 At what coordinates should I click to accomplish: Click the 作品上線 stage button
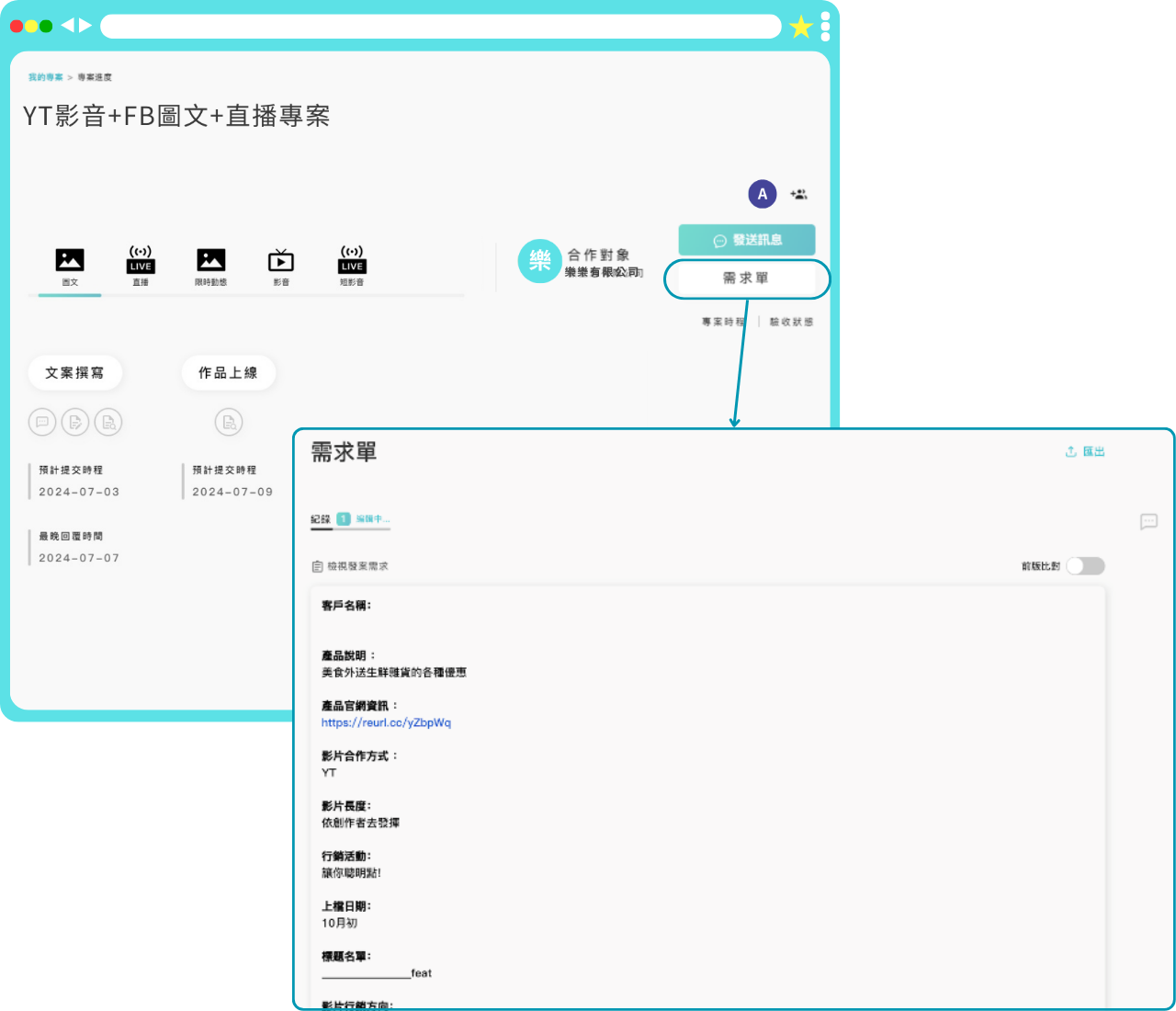tap(229, 372)
